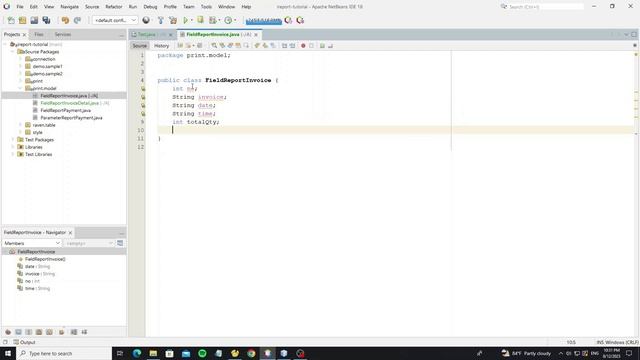Open the Debug menu
Image resolution: width=640 pixels, height=360 pixels.
pos(150,7)
